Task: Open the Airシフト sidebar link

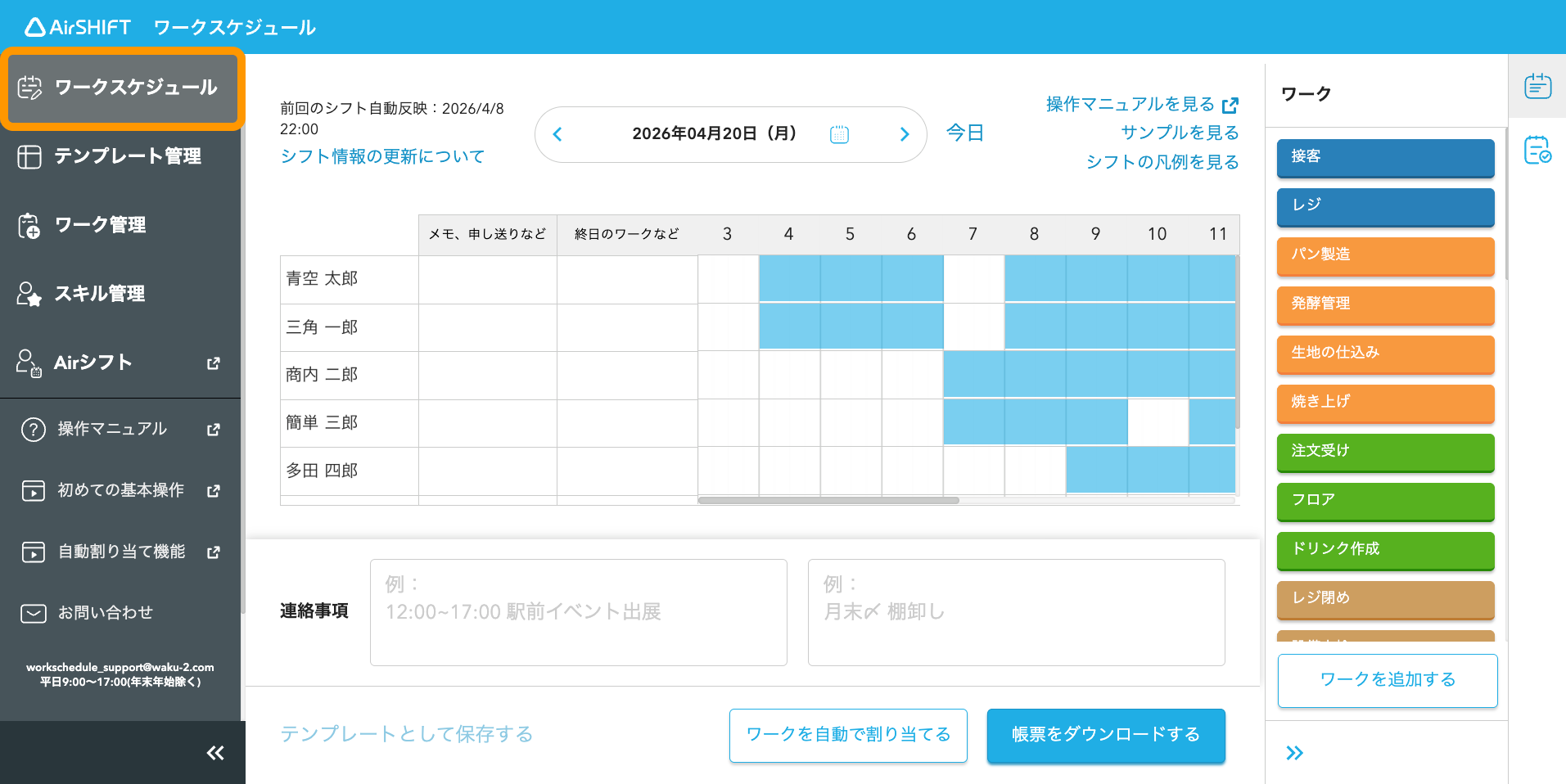Action: point(120,363)
